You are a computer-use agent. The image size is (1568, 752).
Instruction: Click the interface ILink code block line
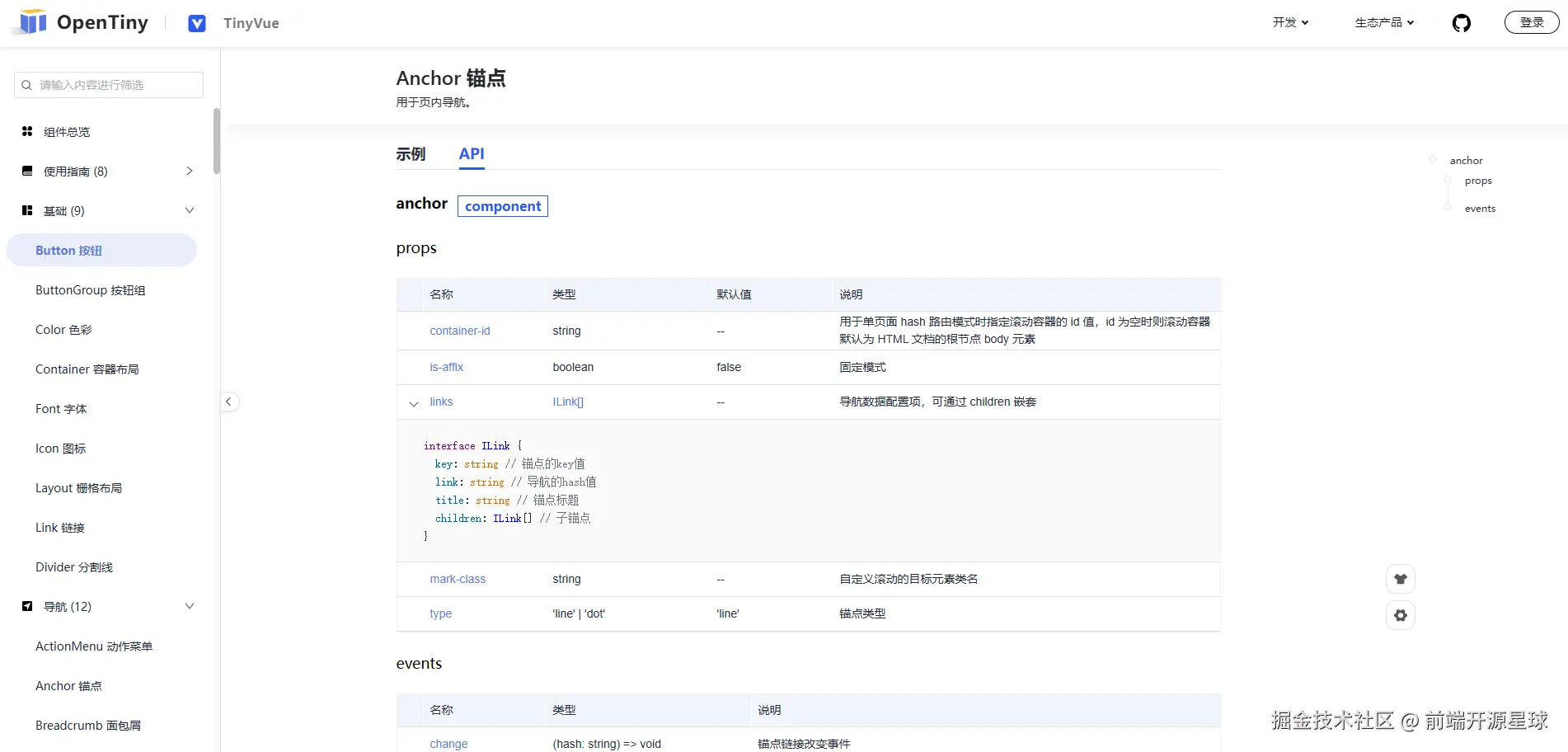tap(473, 446)
